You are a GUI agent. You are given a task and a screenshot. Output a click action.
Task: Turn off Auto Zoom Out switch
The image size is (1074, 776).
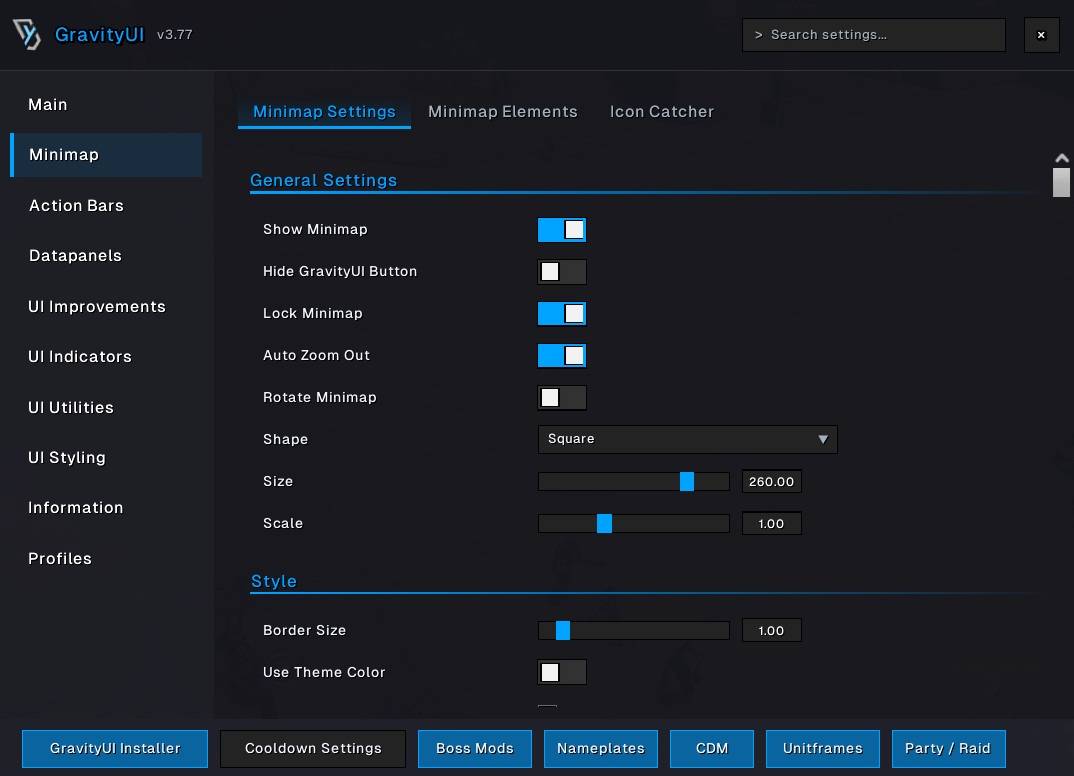point(562,355)
